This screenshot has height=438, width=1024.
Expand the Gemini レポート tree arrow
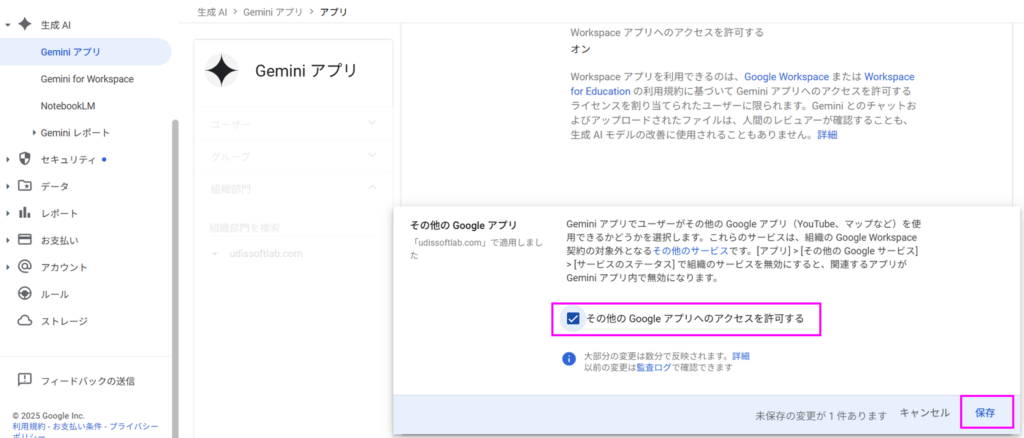(33, 133)
